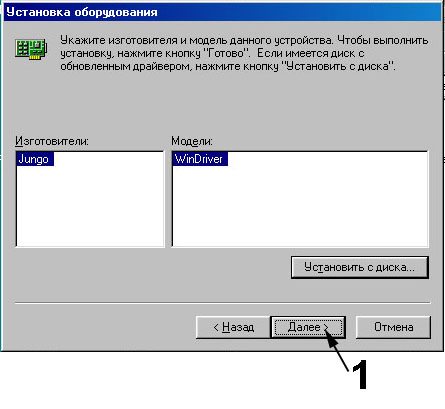The image size is (445, 409).
Task: Click the "Укажите изготовителя" first instruction line
Action: [244, 40]
